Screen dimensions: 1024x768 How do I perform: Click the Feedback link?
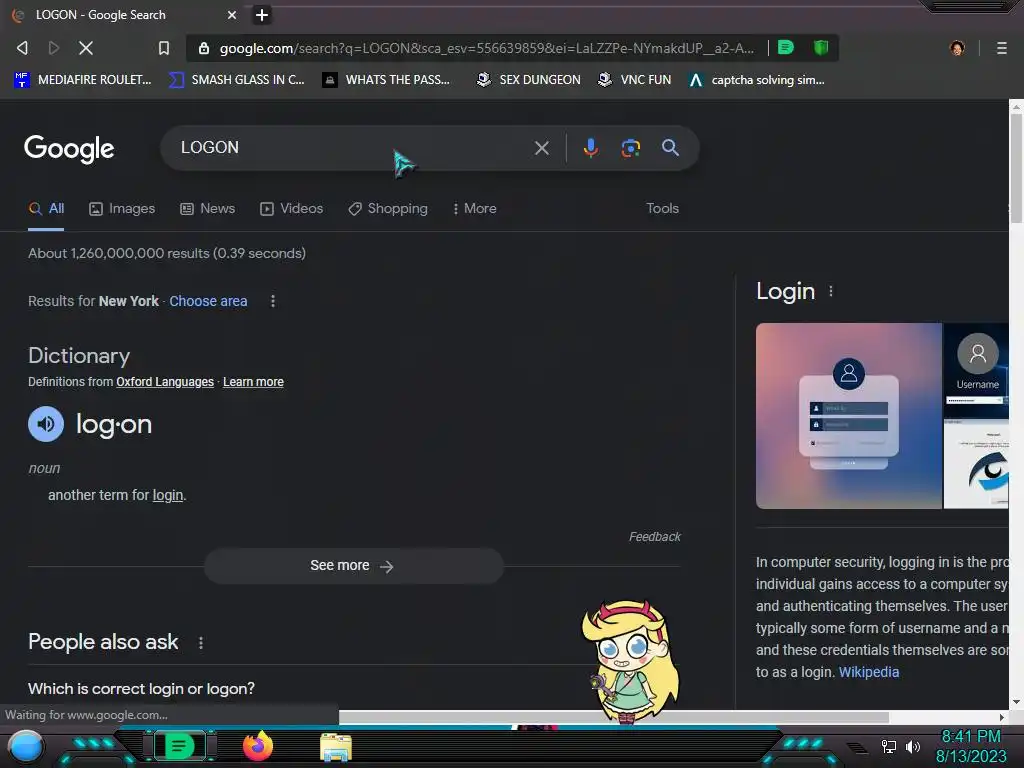654,537
